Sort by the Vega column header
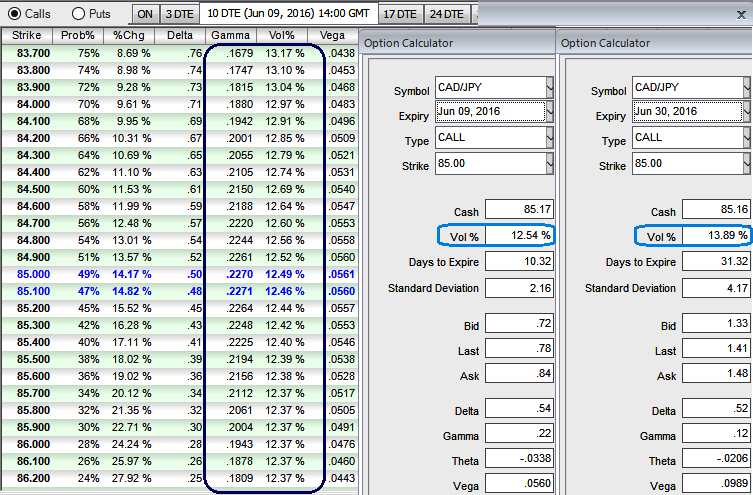 pyautogui.click(x=332, y=36)
